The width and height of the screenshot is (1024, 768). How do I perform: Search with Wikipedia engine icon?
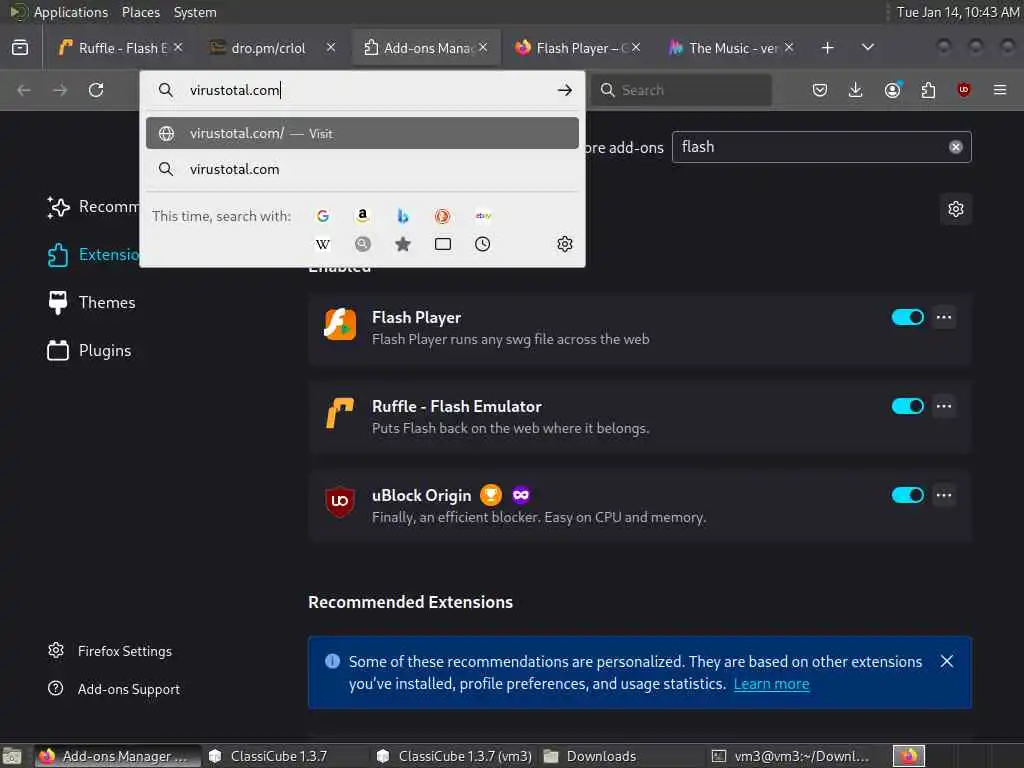(323, 244)
